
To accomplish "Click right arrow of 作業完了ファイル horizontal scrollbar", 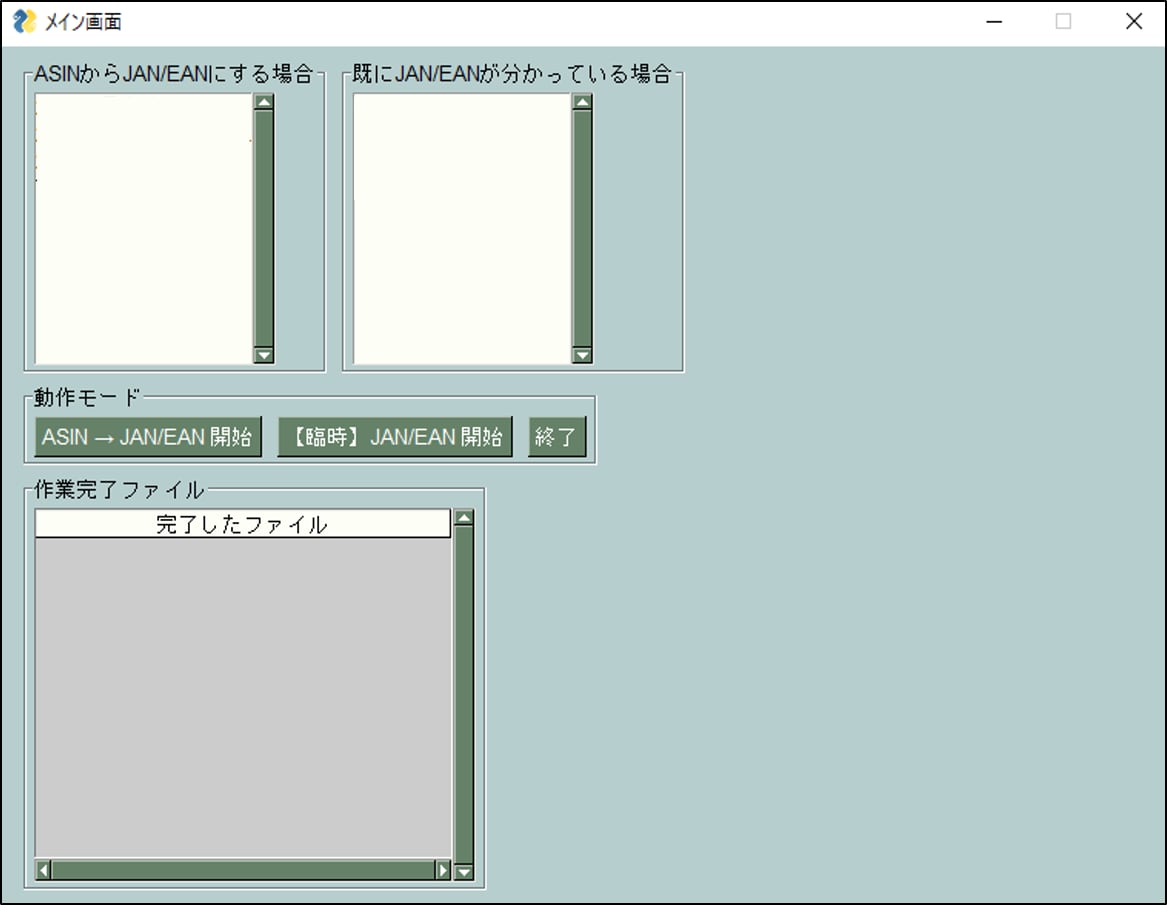I will point(443,869).
